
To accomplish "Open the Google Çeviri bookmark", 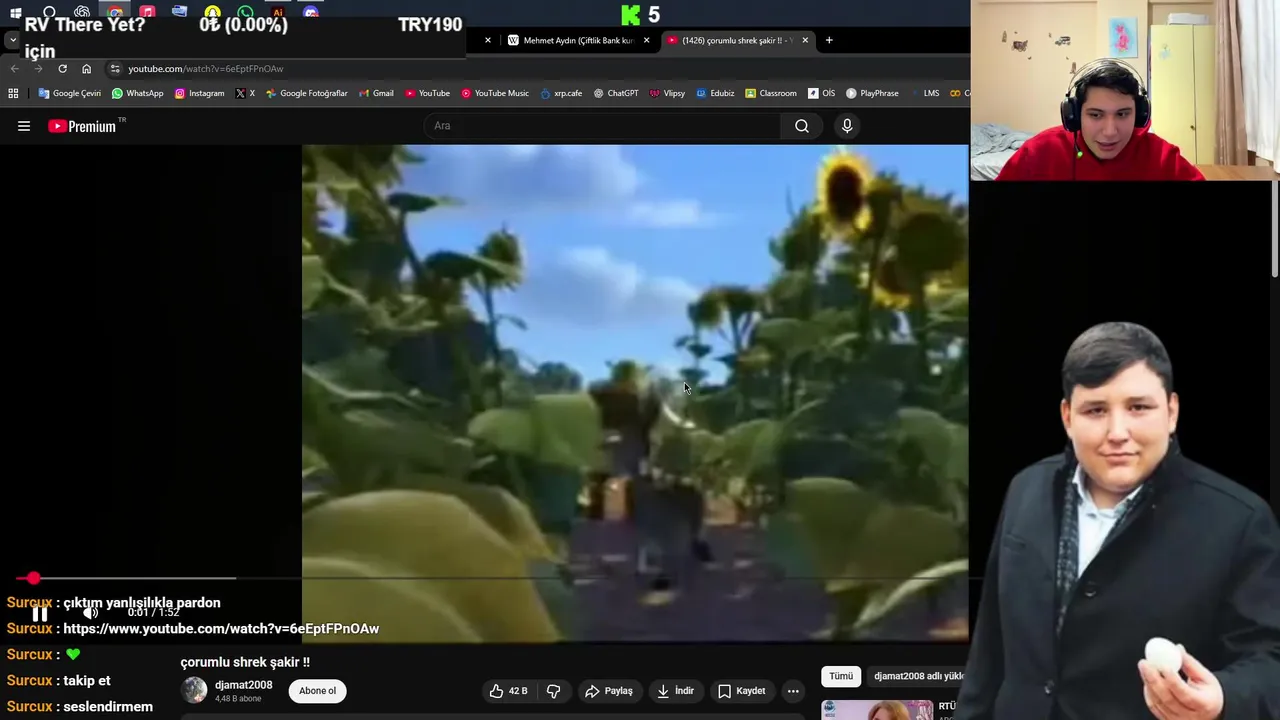I will pos(70,93).
